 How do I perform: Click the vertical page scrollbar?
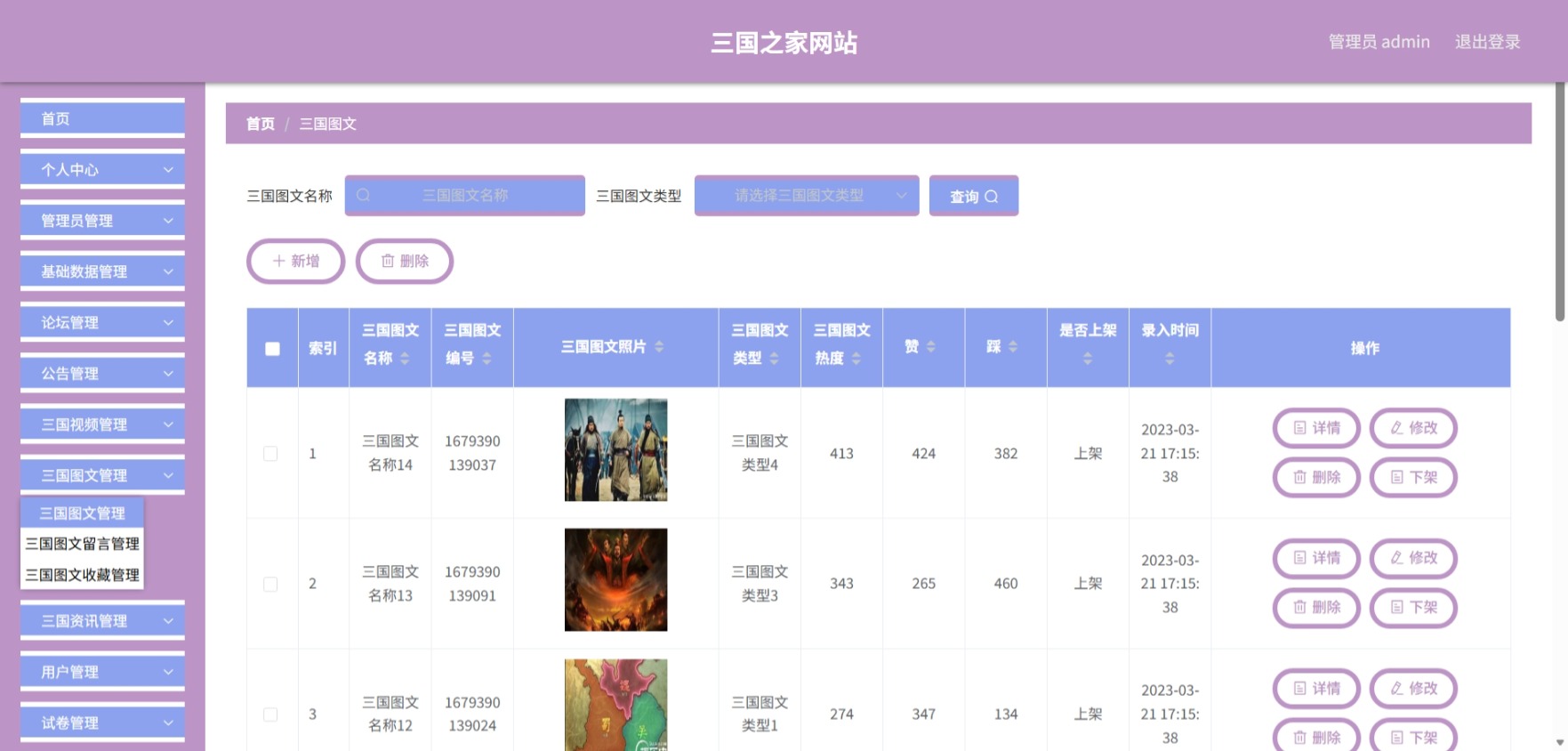click(x=1560, y=203)
